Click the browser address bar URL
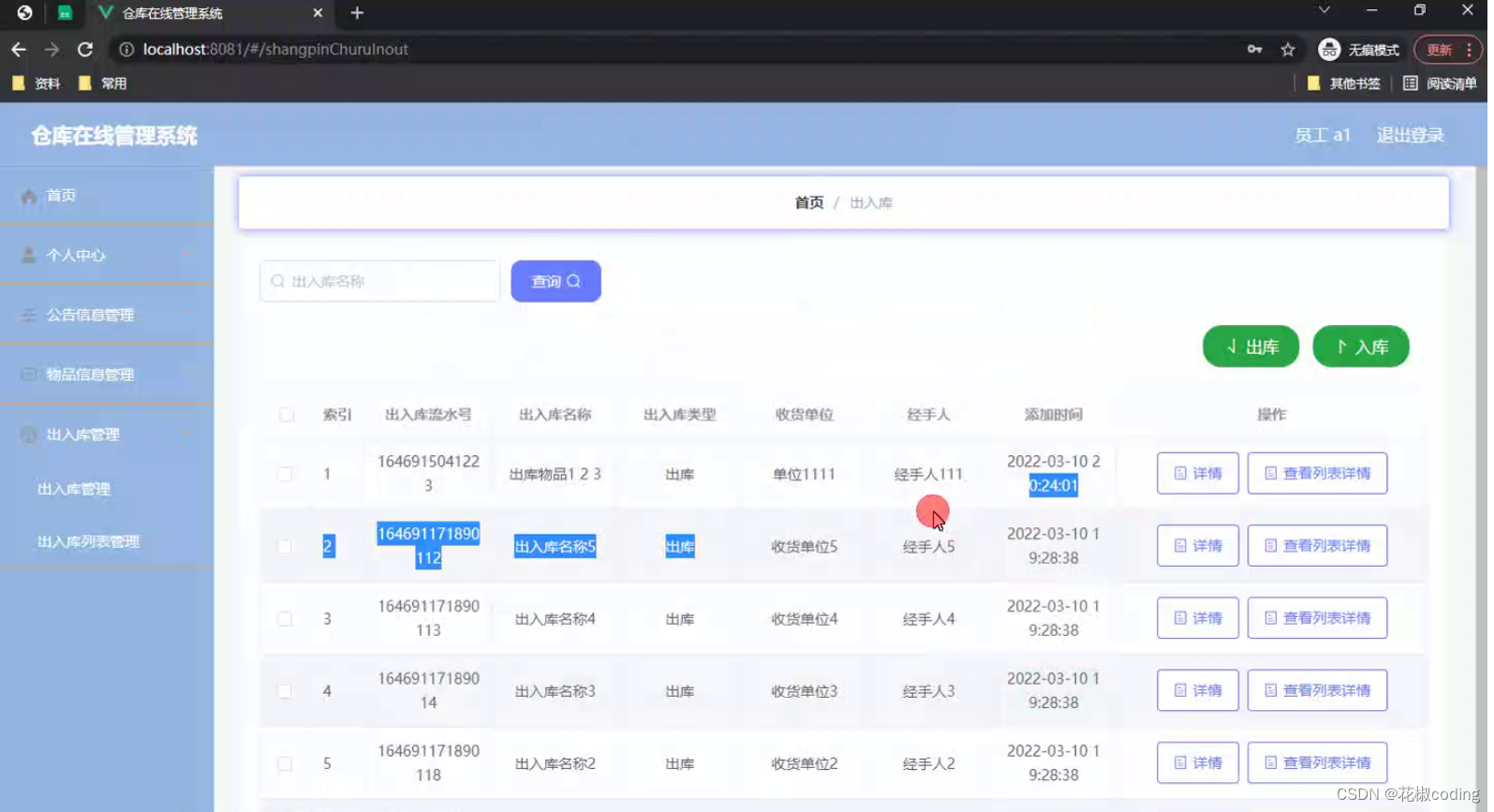The image size is (1494, 812). coord(275,50)
